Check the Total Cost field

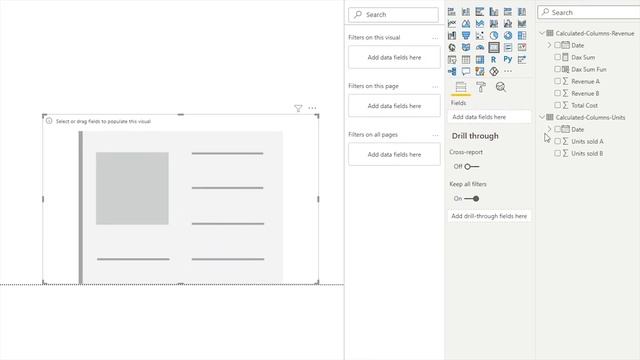(x=557, y=105)
